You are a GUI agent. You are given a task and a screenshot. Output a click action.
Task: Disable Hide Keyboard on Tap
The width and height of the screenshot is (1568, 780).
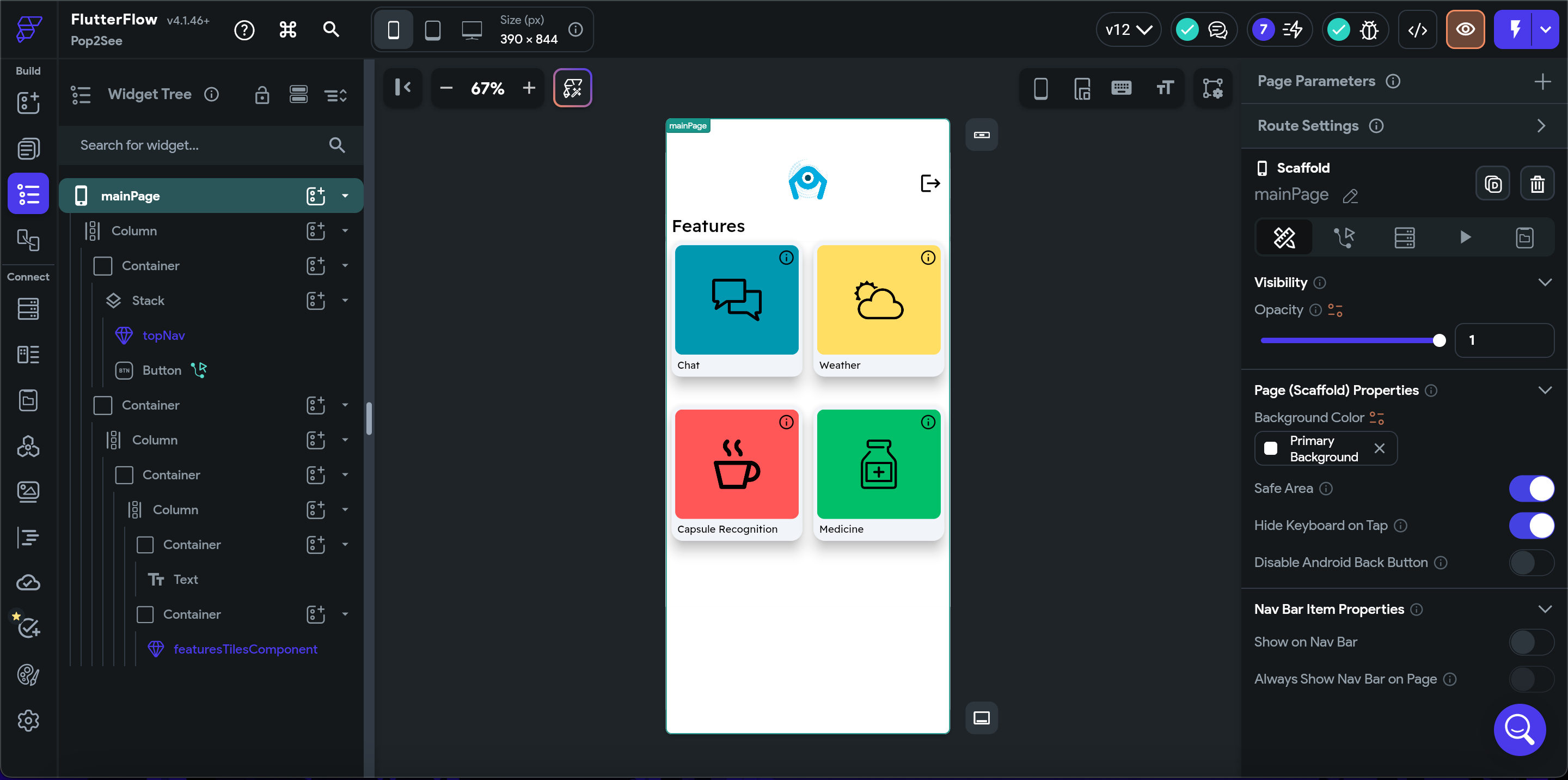click(1531, 526)
